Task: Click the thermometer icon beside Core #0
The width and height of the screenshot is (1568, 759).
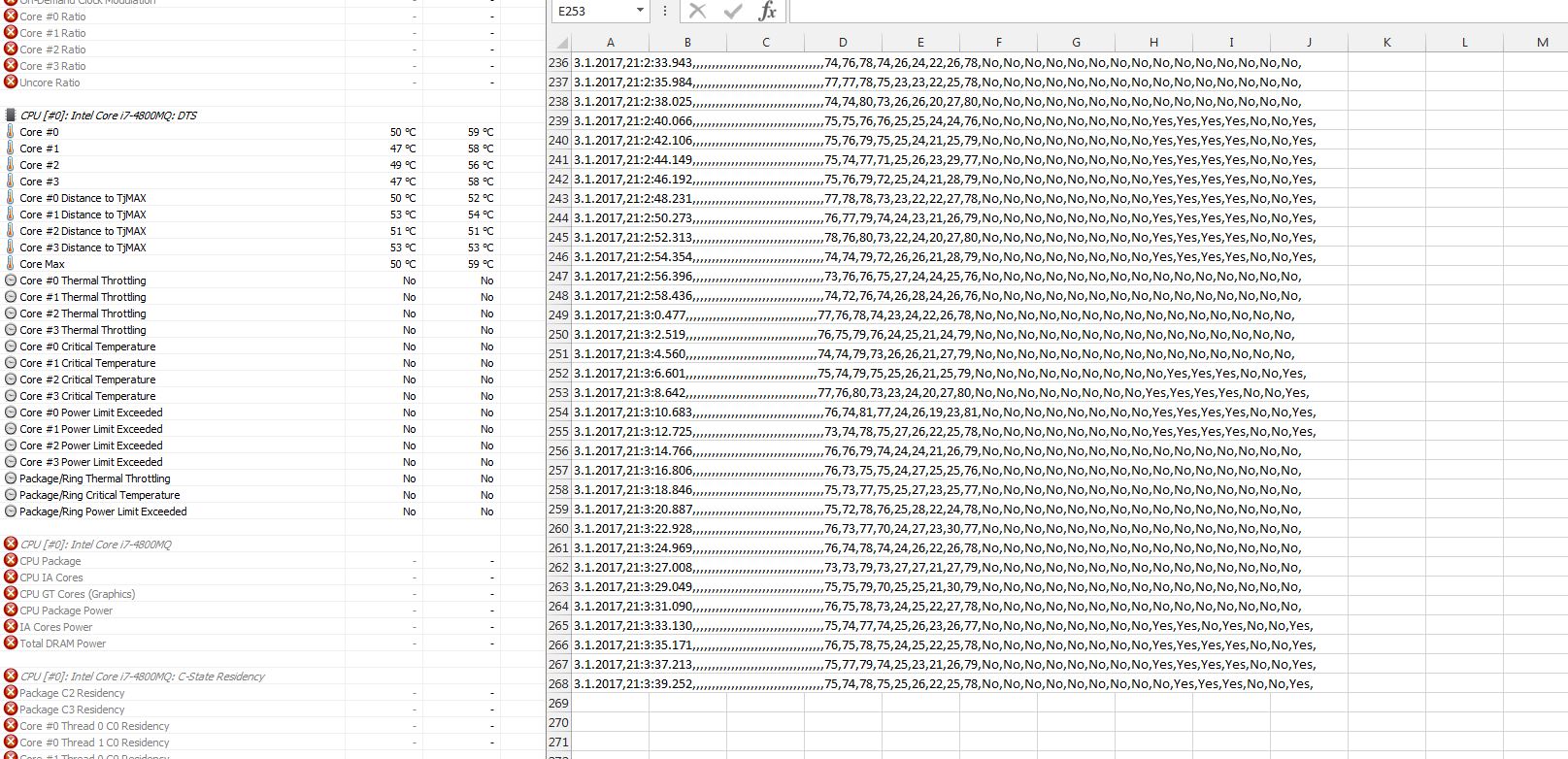Action: pos(11,132)
